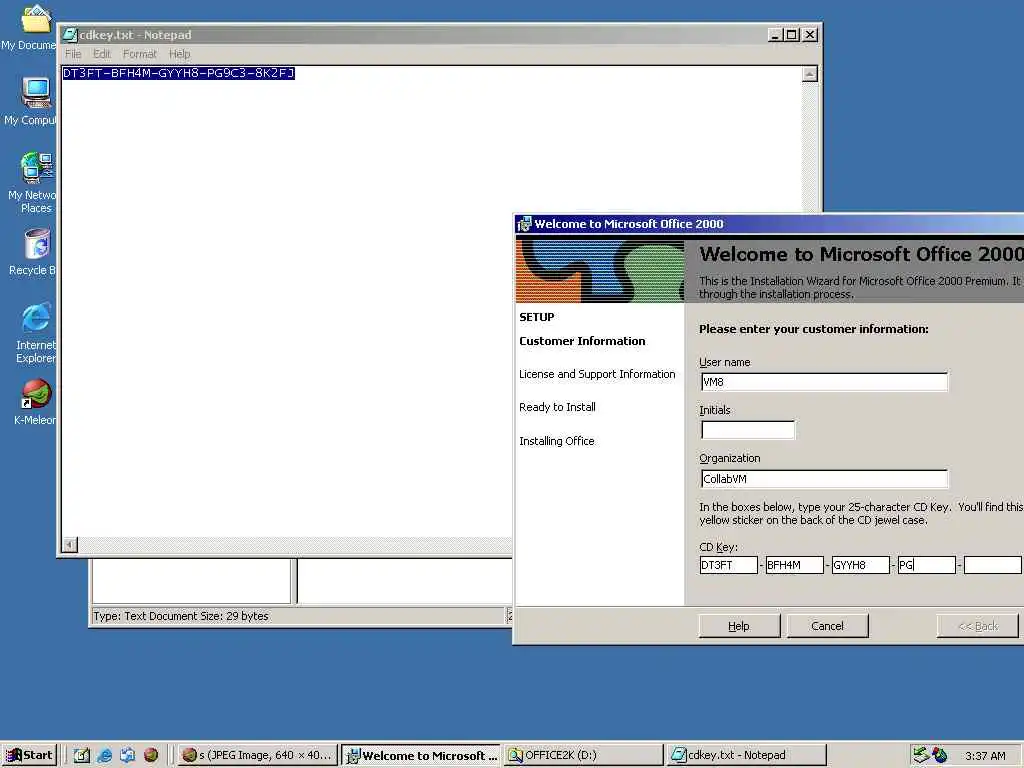Click License and Support Information step
1024x768 pixels.
597,374
